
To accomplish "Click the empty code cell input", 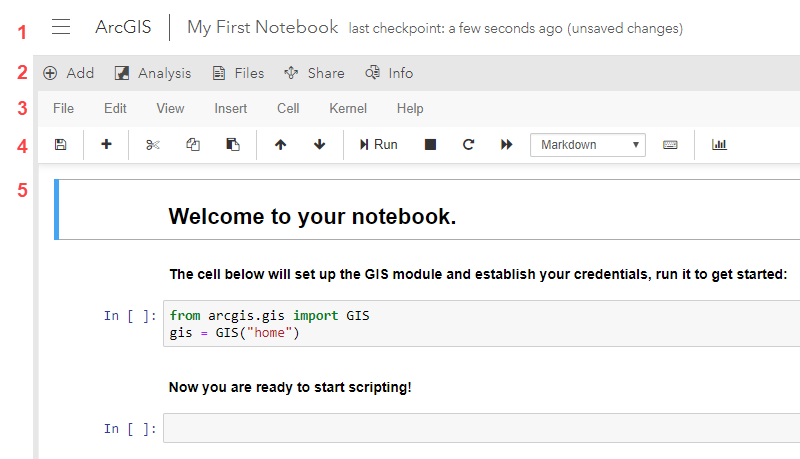I will pos(480,428).
